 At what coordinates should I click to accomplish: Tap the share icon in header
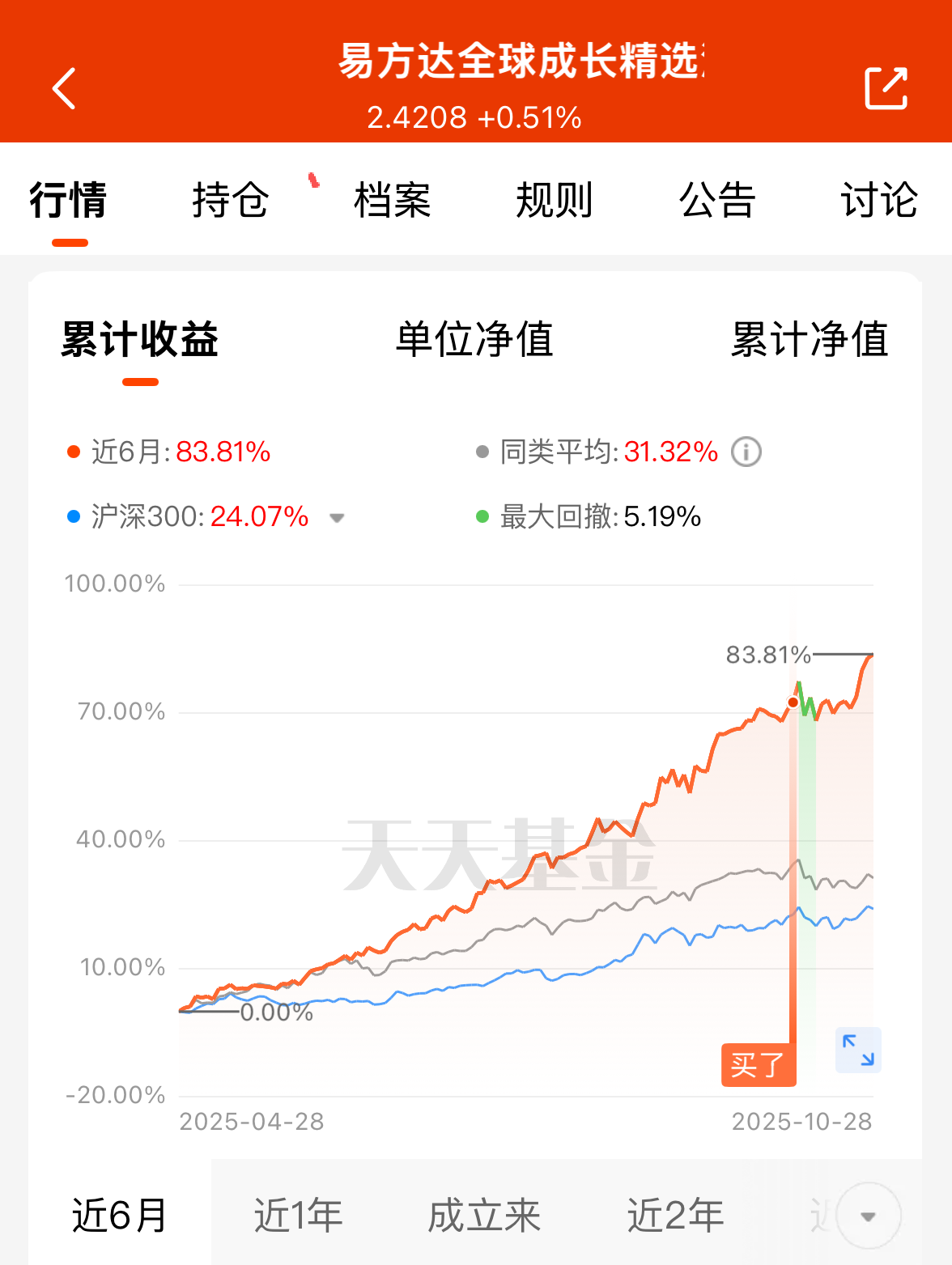[x=886, y=88]
